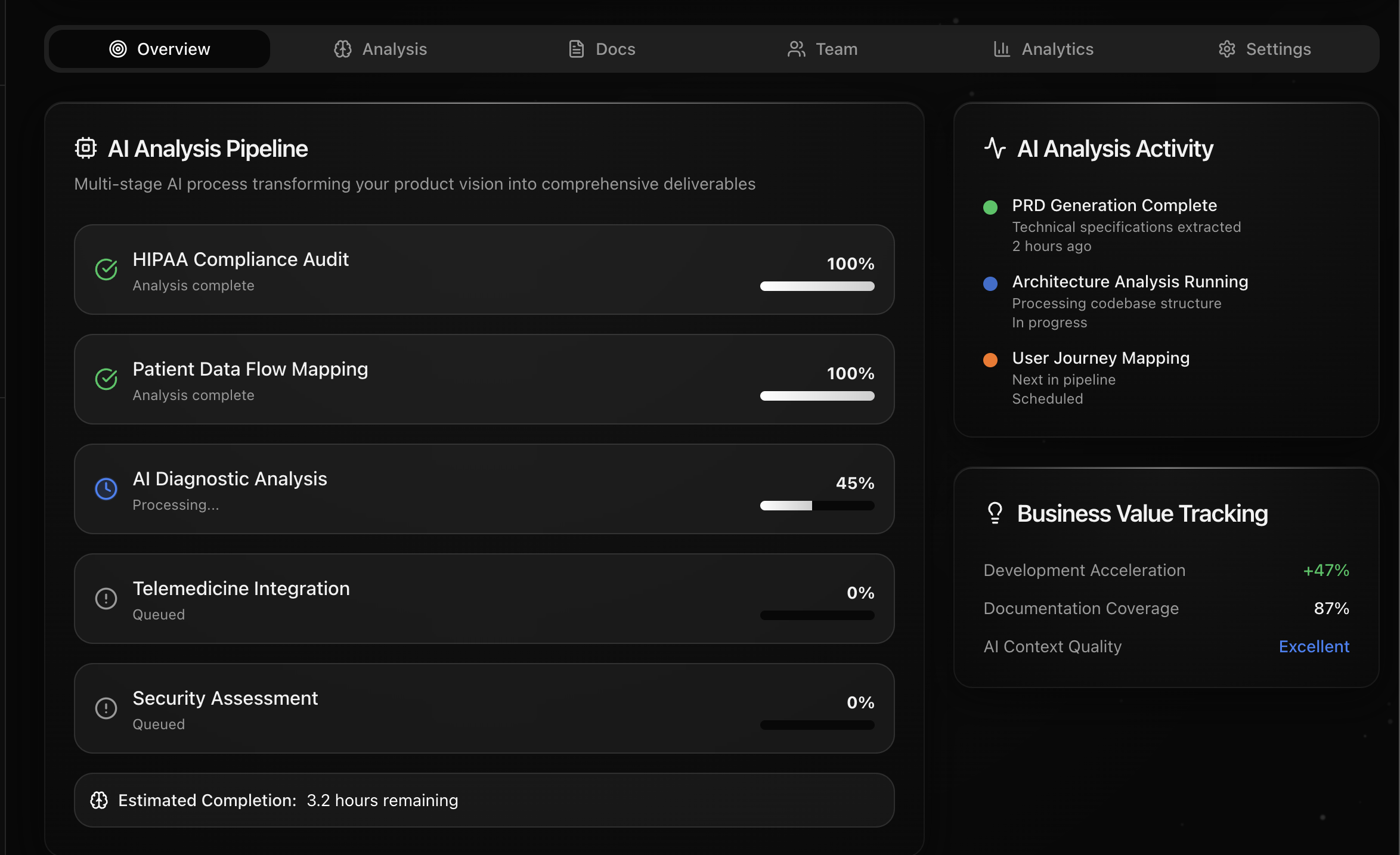Image resolution: width=1400 pixels, height=855 pixels.
Task: Click the orange dot beside User Journey Mapping
Action: coord(990,360)
